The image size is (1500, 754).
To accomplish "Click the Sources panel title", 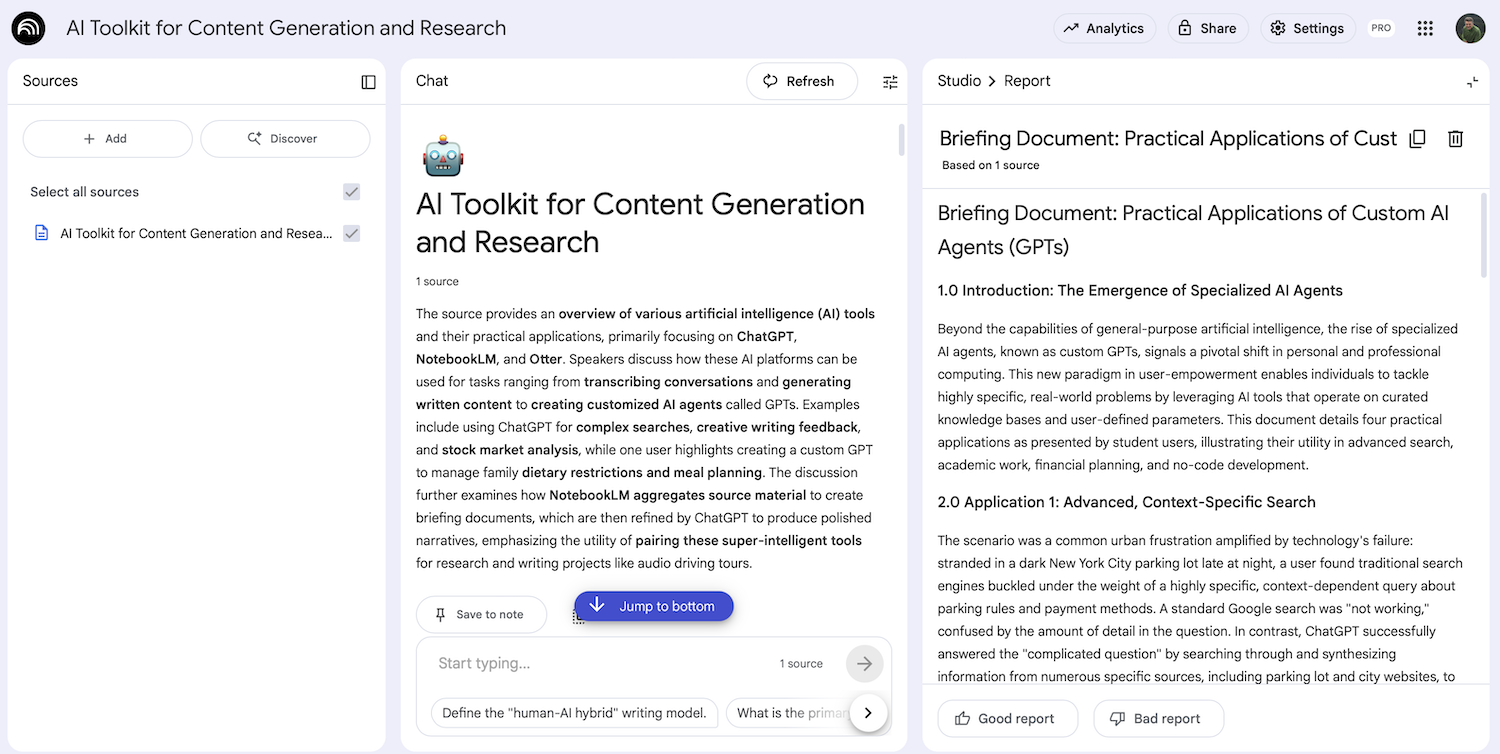I will [x=50, y=81].
